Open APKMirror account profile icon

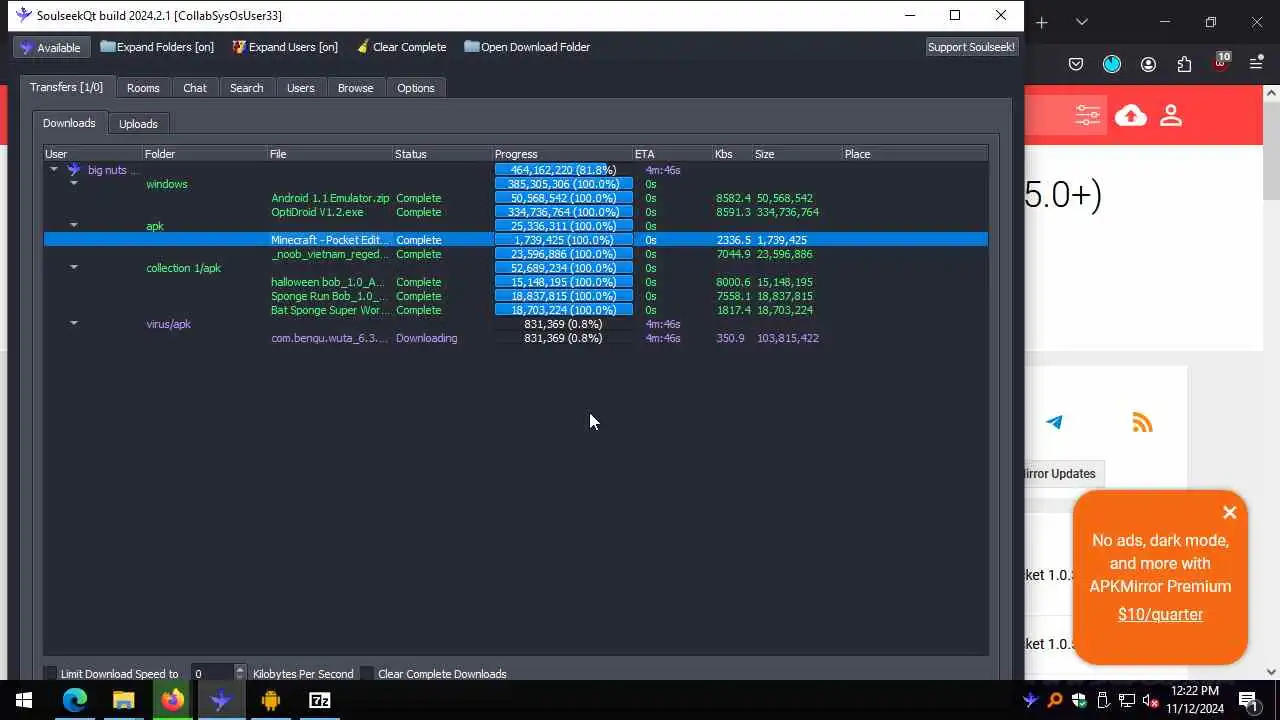(x=1171, y=116)
